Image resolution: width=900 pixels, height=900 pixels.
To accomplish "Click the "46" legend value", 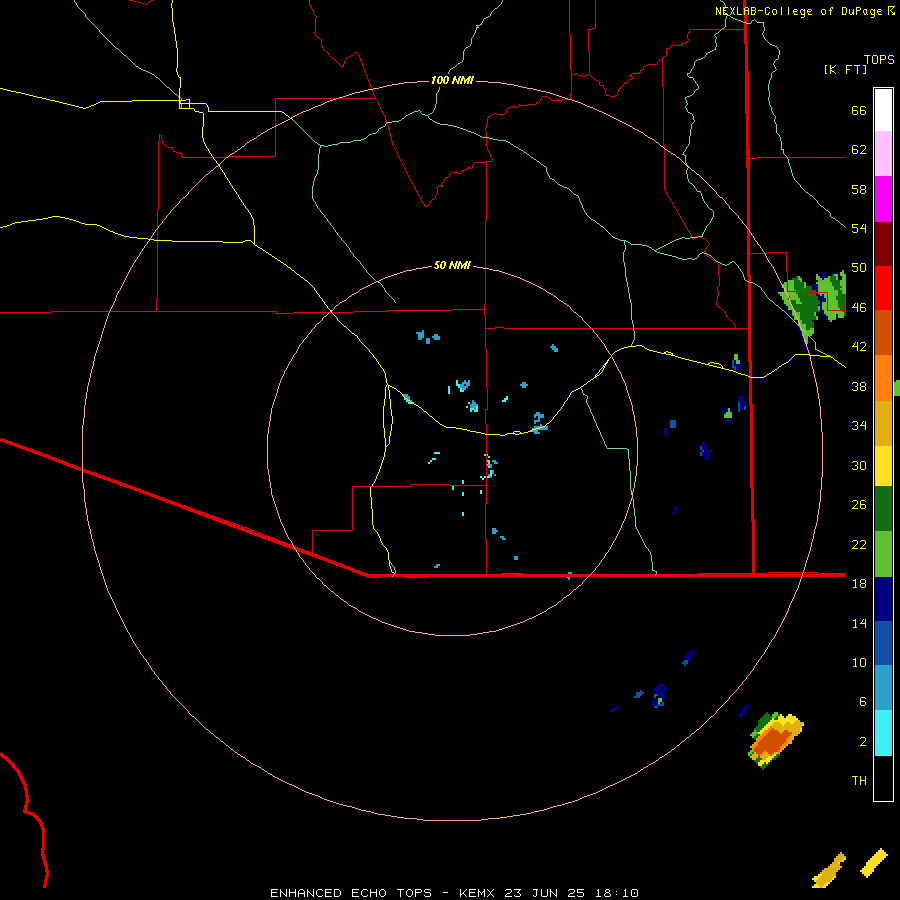I will [x=859, y=308].
